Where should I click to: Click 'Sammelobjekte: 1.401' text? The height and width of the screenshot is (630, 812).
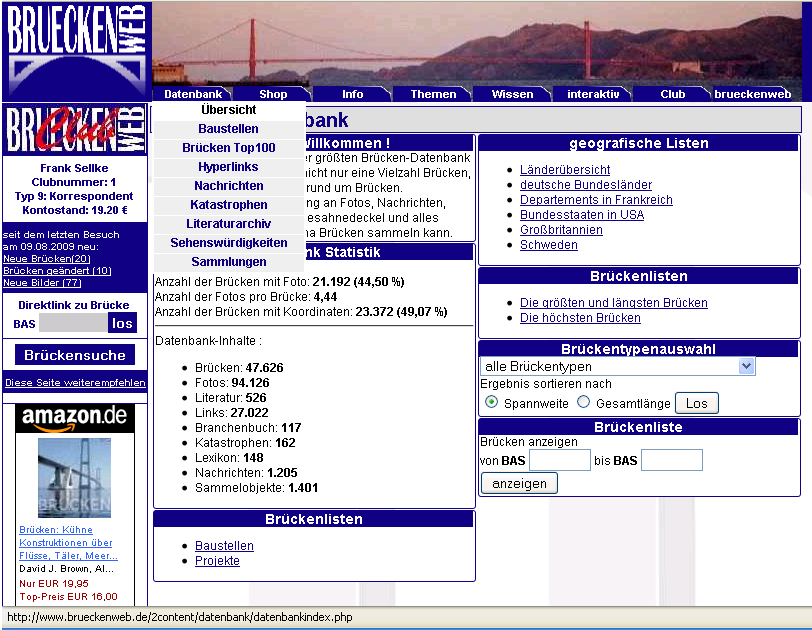[x=256, y=488]
